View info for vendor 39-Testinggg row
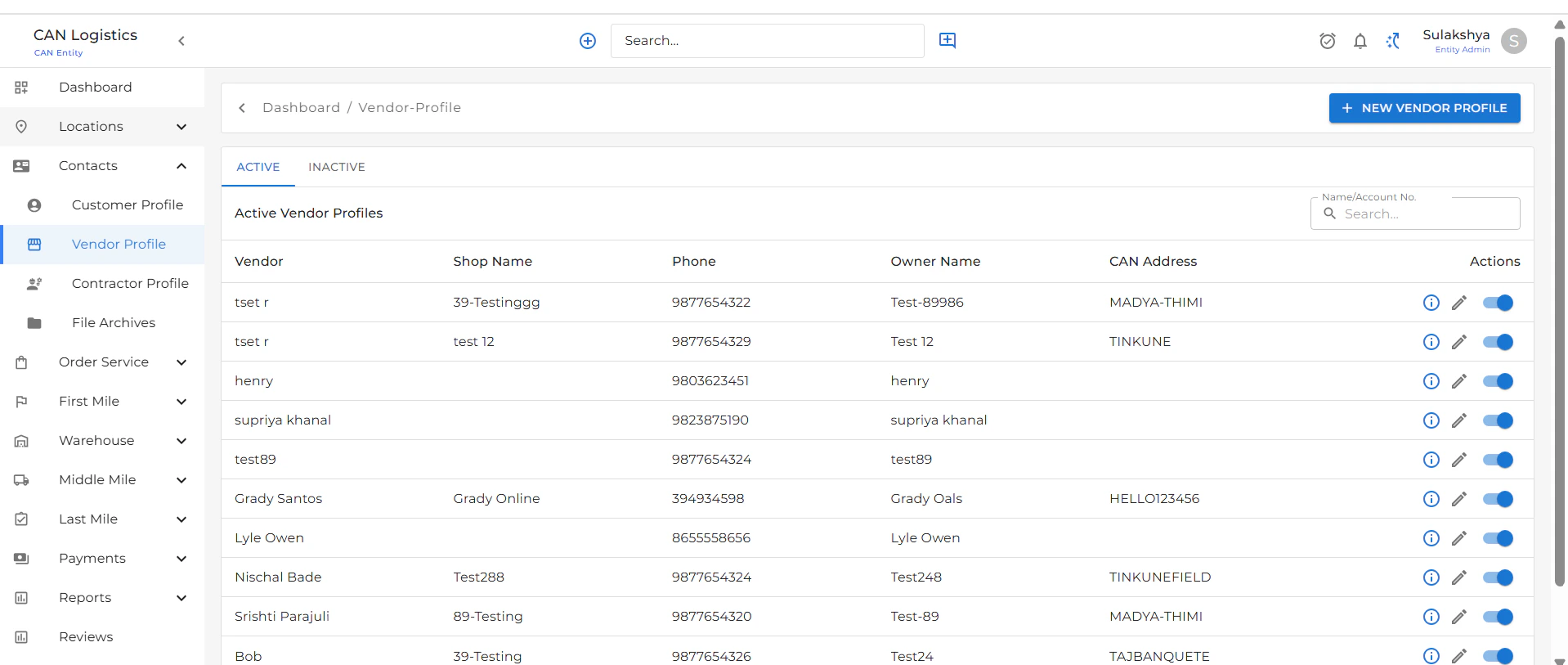The width and height of the screenshot is (1568, 665). 1431,303
